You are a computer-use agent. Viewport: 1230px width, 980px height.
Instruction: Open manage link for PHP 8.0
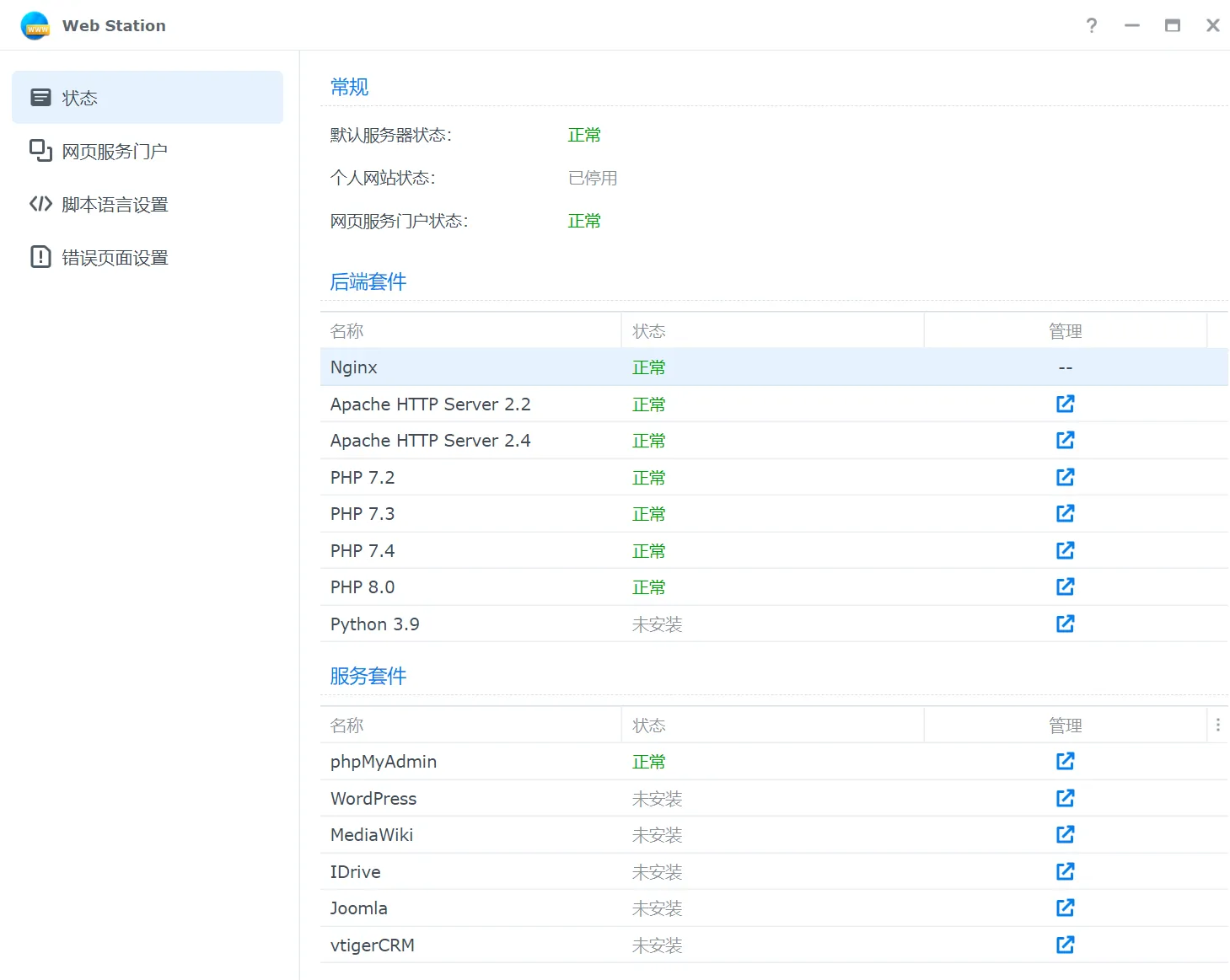click(x=1065, y=586)
